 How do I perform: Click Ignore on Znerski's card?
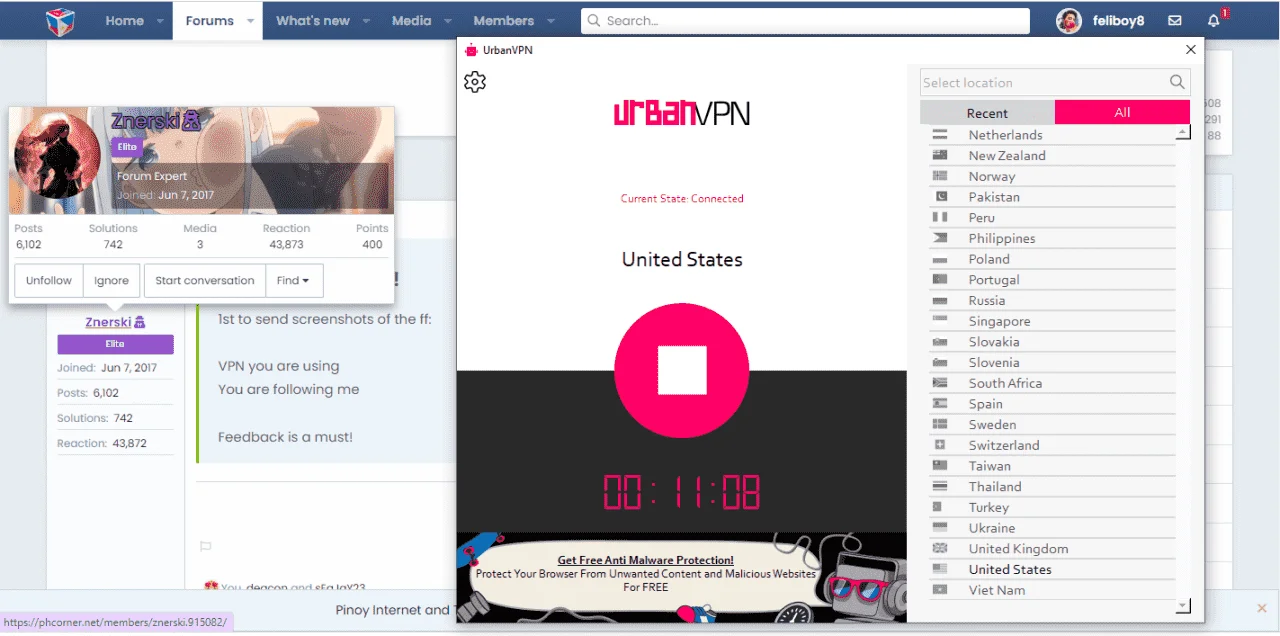point(112,281)
